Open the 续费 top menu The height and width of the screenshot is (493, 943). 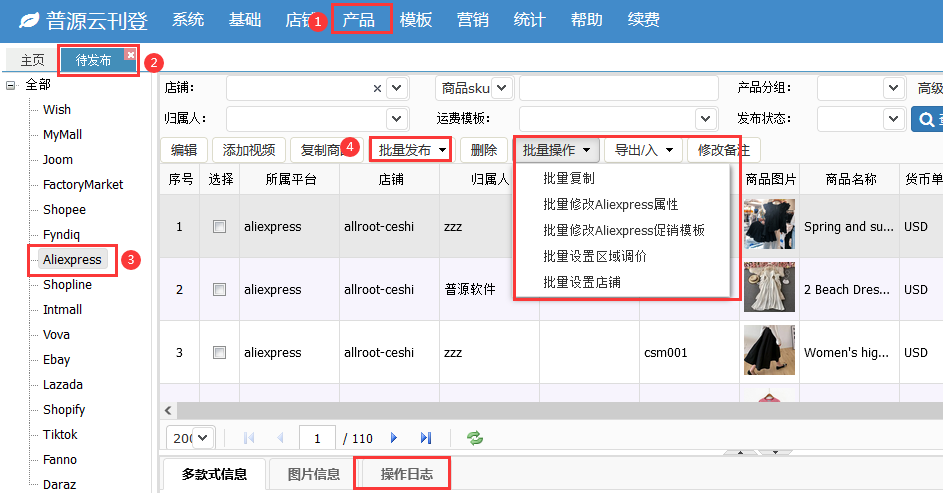(644, 20)
